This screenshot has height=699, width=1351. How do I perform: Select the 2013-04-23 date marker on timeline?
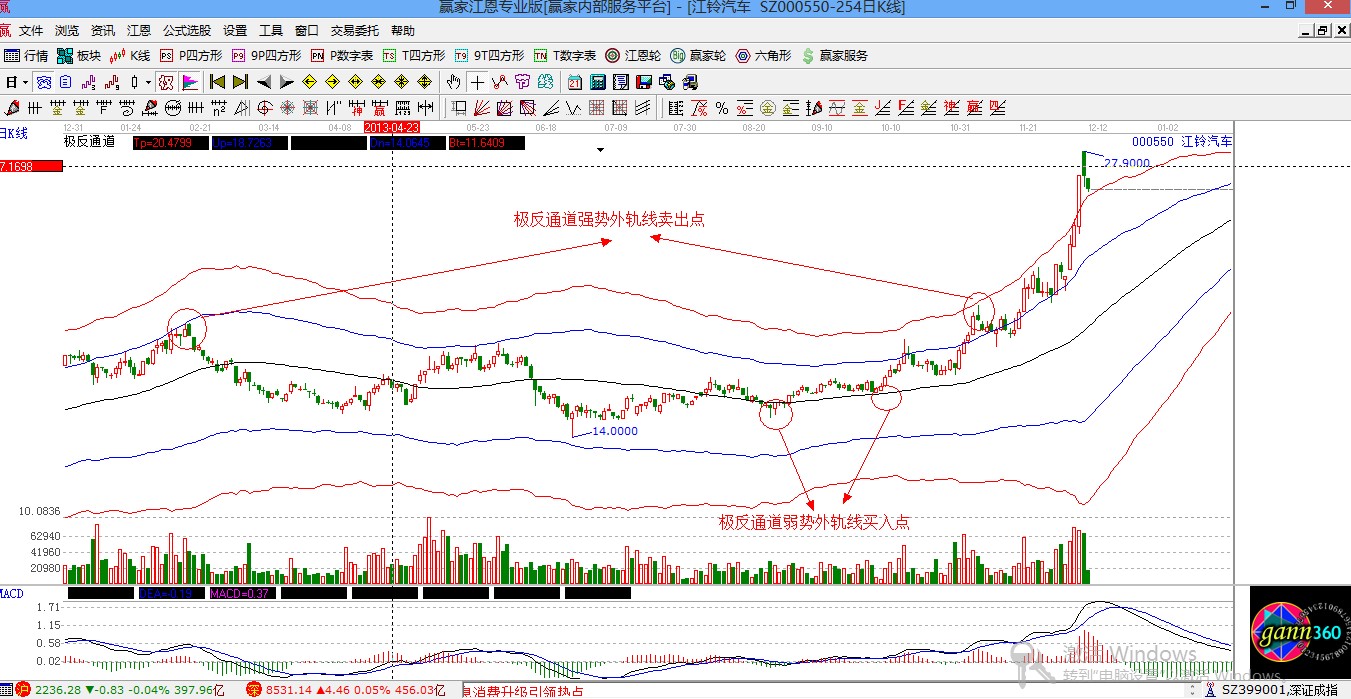[391, 128]
